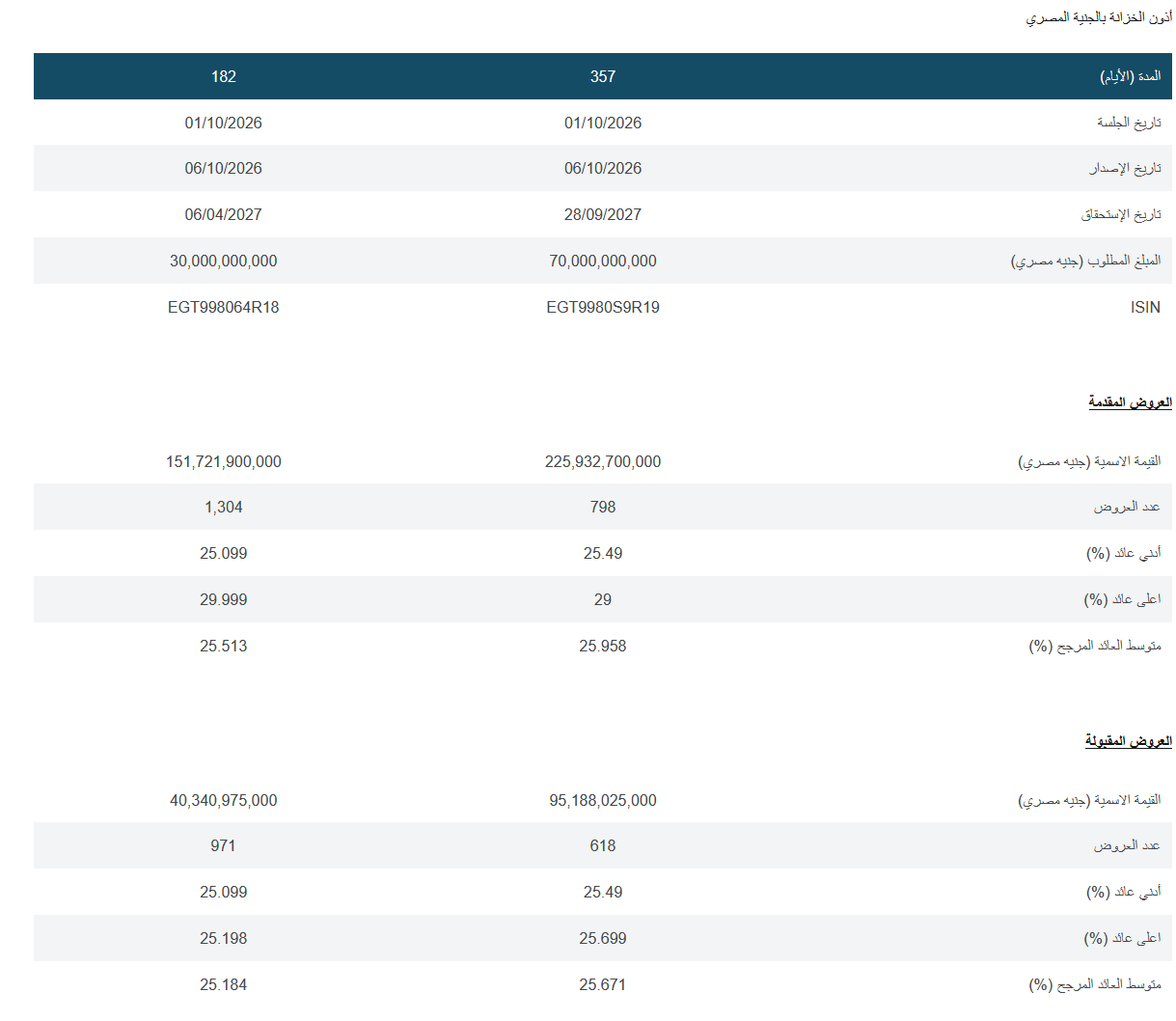Select accepted highest yield 25.198
Image resolution: width=1176 pixels, height=1021 pixels.
pos(224,938)
